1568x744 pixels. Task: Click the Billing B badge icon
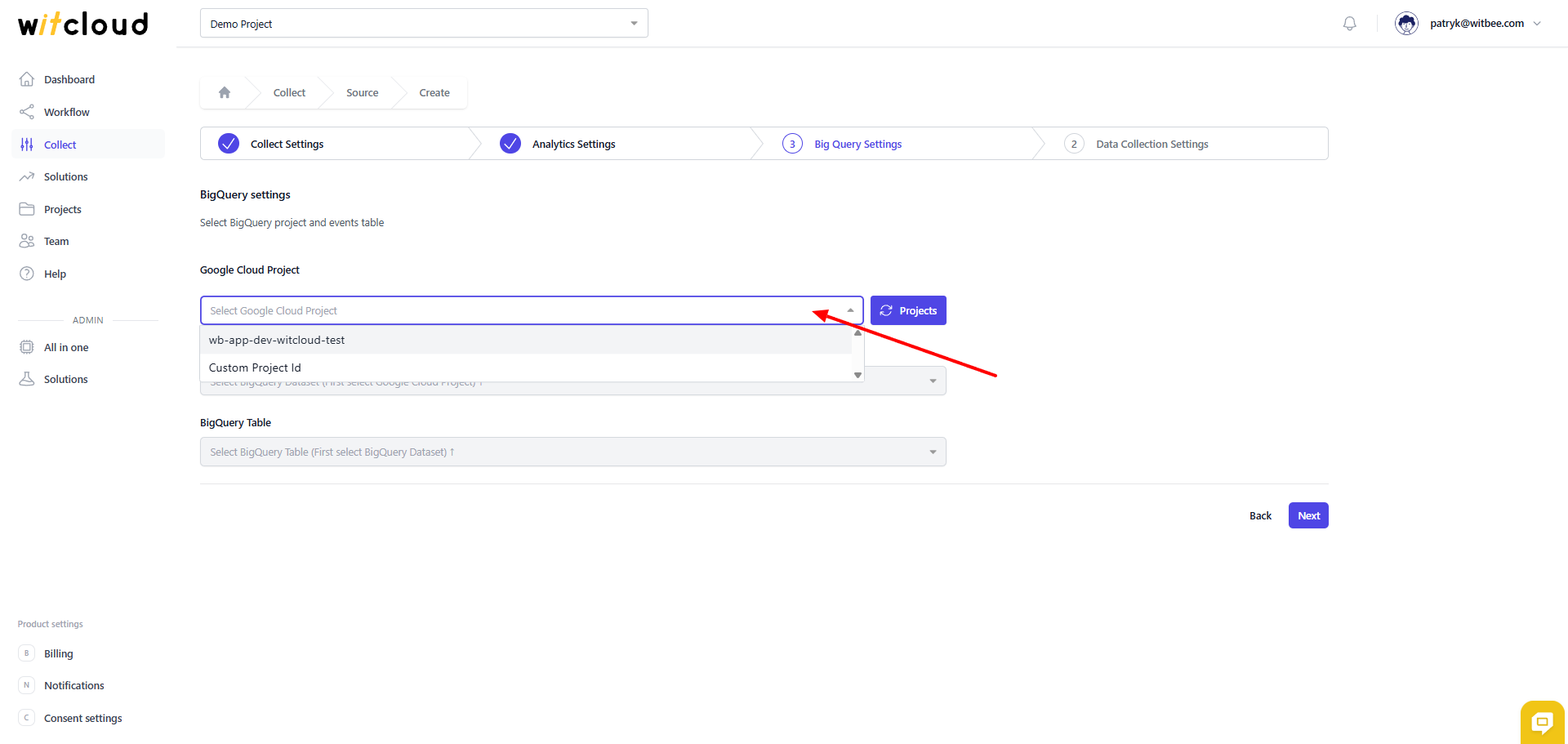pyautogui.click(x=26, y=653)
